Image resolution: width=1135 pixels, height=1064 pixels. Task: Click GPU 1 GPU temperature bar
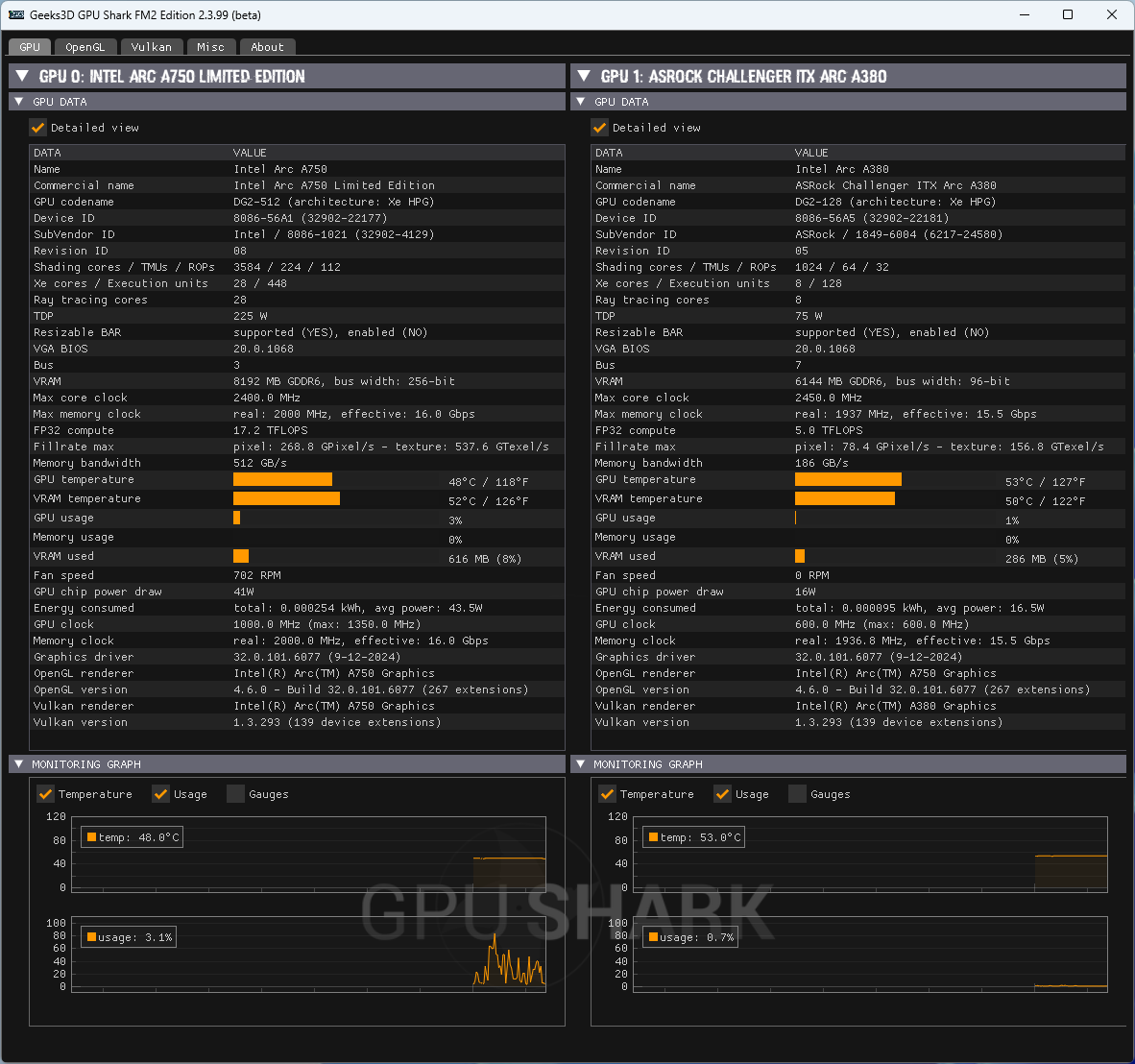[848, 479]
